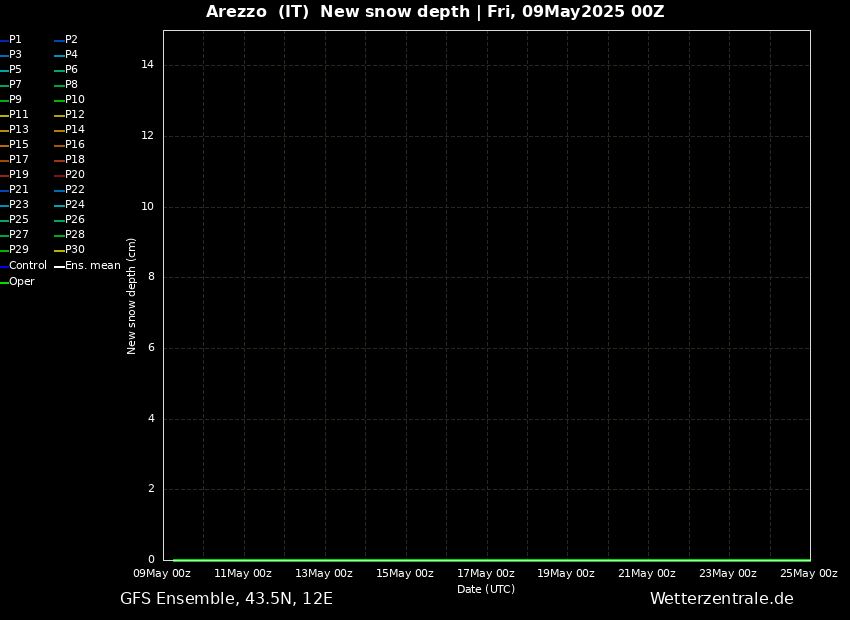Click the green Oper color line
850x620 pixels.
pyautogui.click(x=4, y=282)
